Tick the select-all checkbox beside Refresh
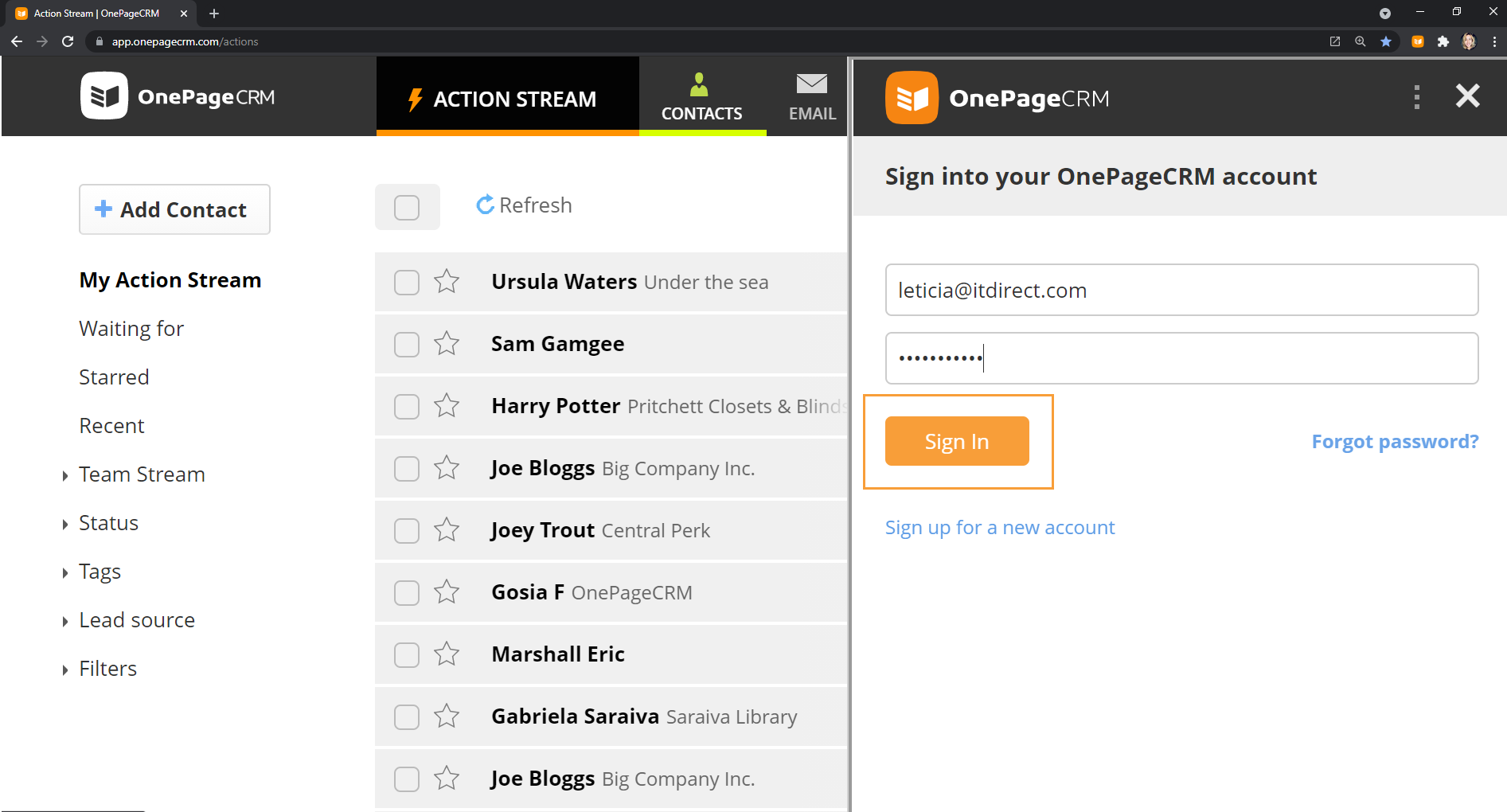The image size is (1507, 812). (407, 208)
